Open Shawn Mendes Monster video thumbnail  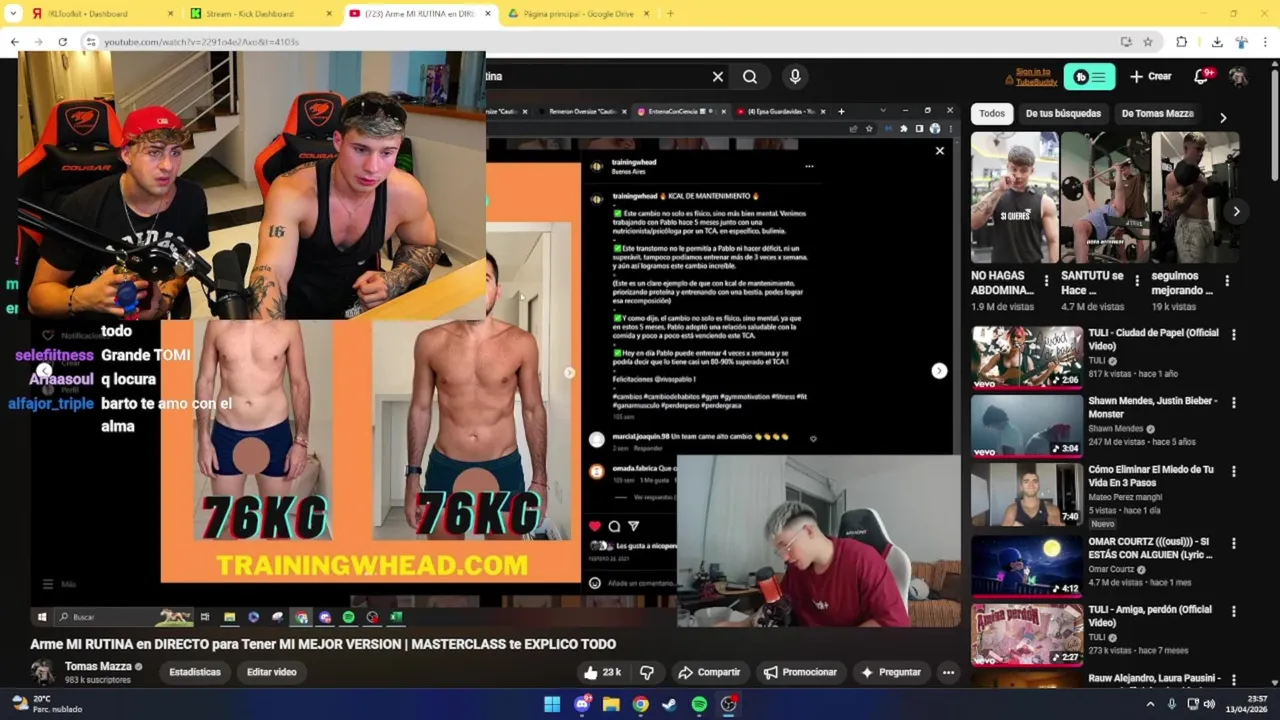pyautogui.click(x=1027, y=425)
